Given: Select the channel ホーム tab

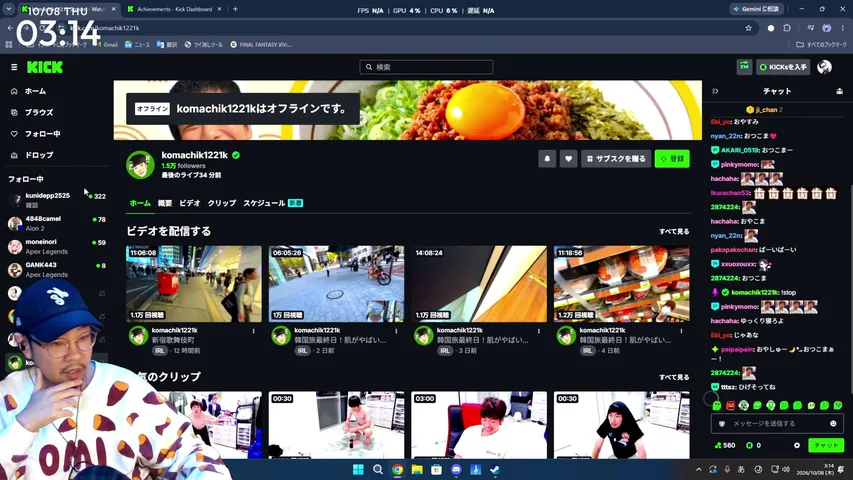Looking at the screenshot, I should tap(140, 203).
